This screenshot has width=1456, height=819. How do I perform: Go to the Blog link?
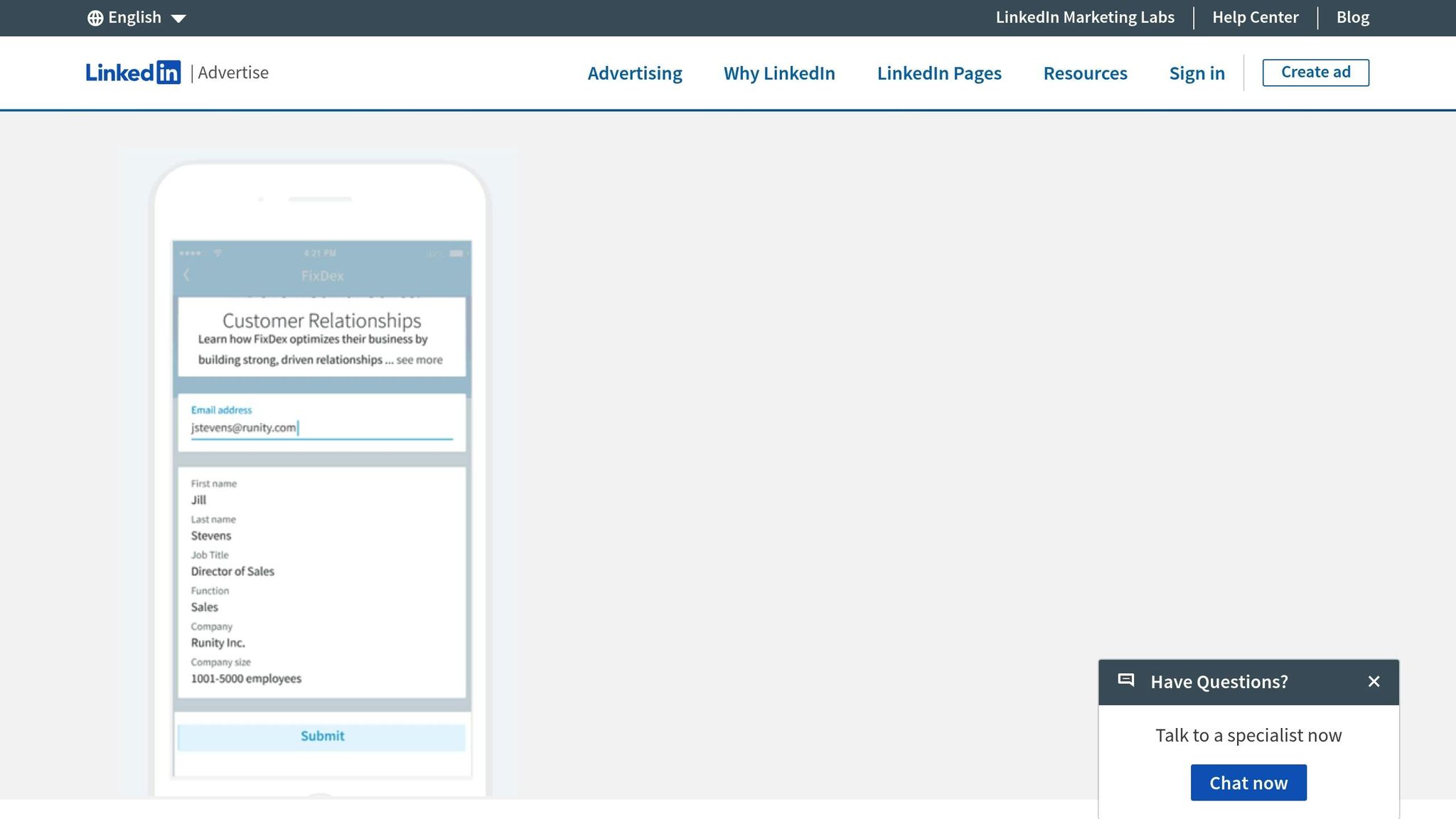tap(1352, 18)
